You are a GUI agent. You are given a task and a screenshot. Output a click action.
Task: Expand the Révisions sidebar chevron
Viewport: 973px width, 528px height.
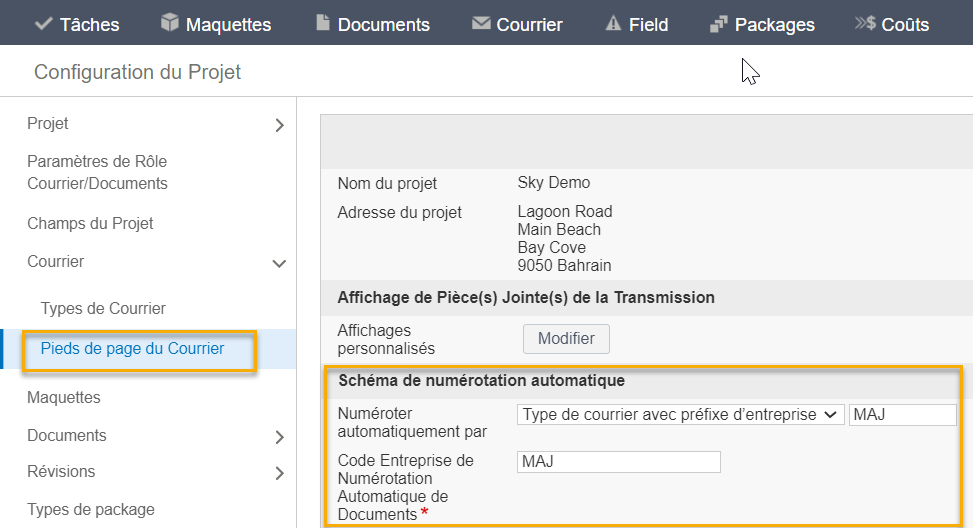coord(280,473)
